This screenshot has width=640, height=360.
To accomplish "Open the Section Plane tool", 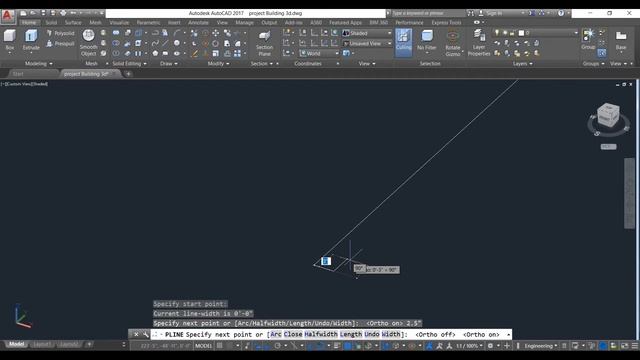I will click(264, 43).
